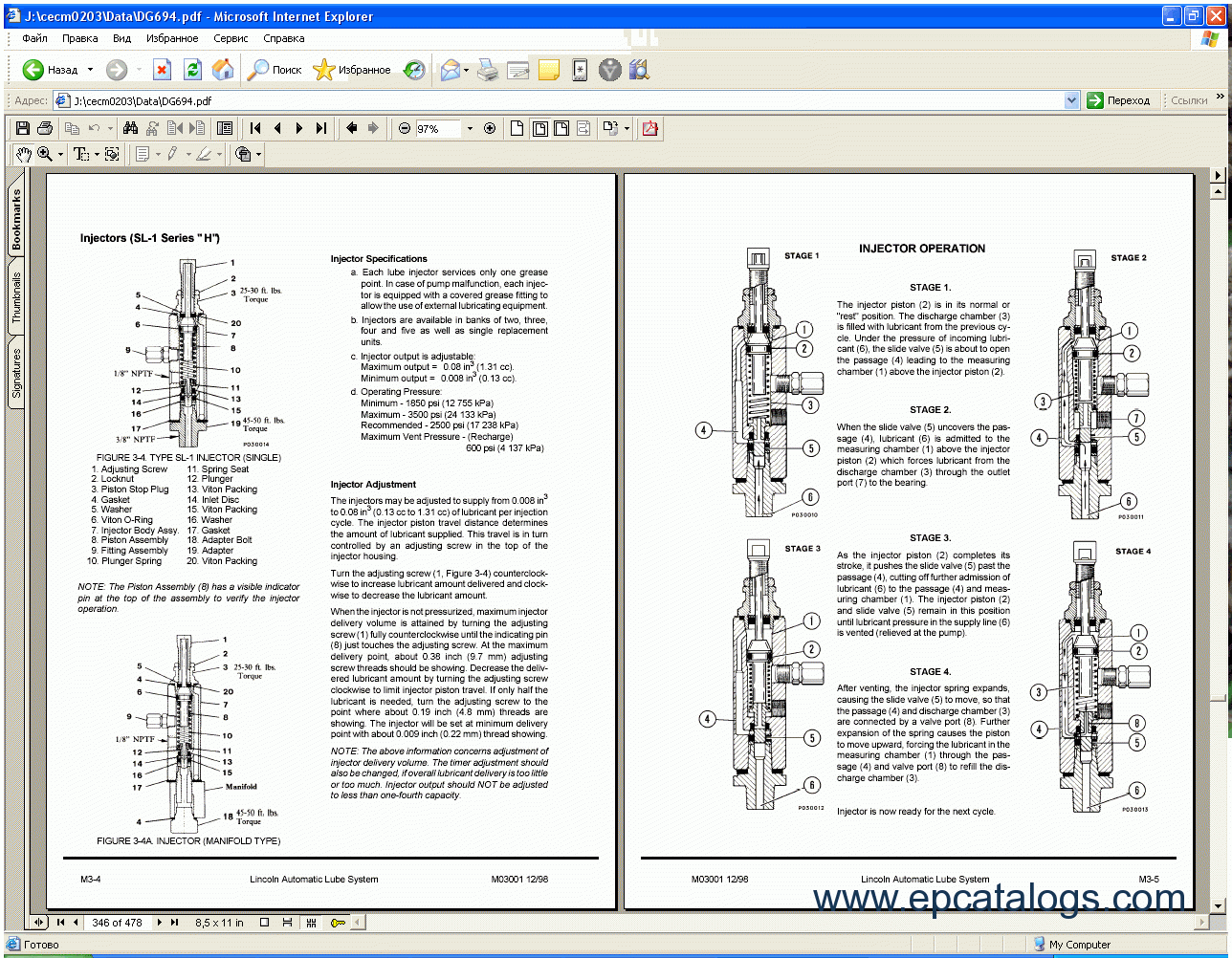The height and width of the screenshot is (958, 1232).
Task: Go to the Home page icon
Action: click(223, 70)
